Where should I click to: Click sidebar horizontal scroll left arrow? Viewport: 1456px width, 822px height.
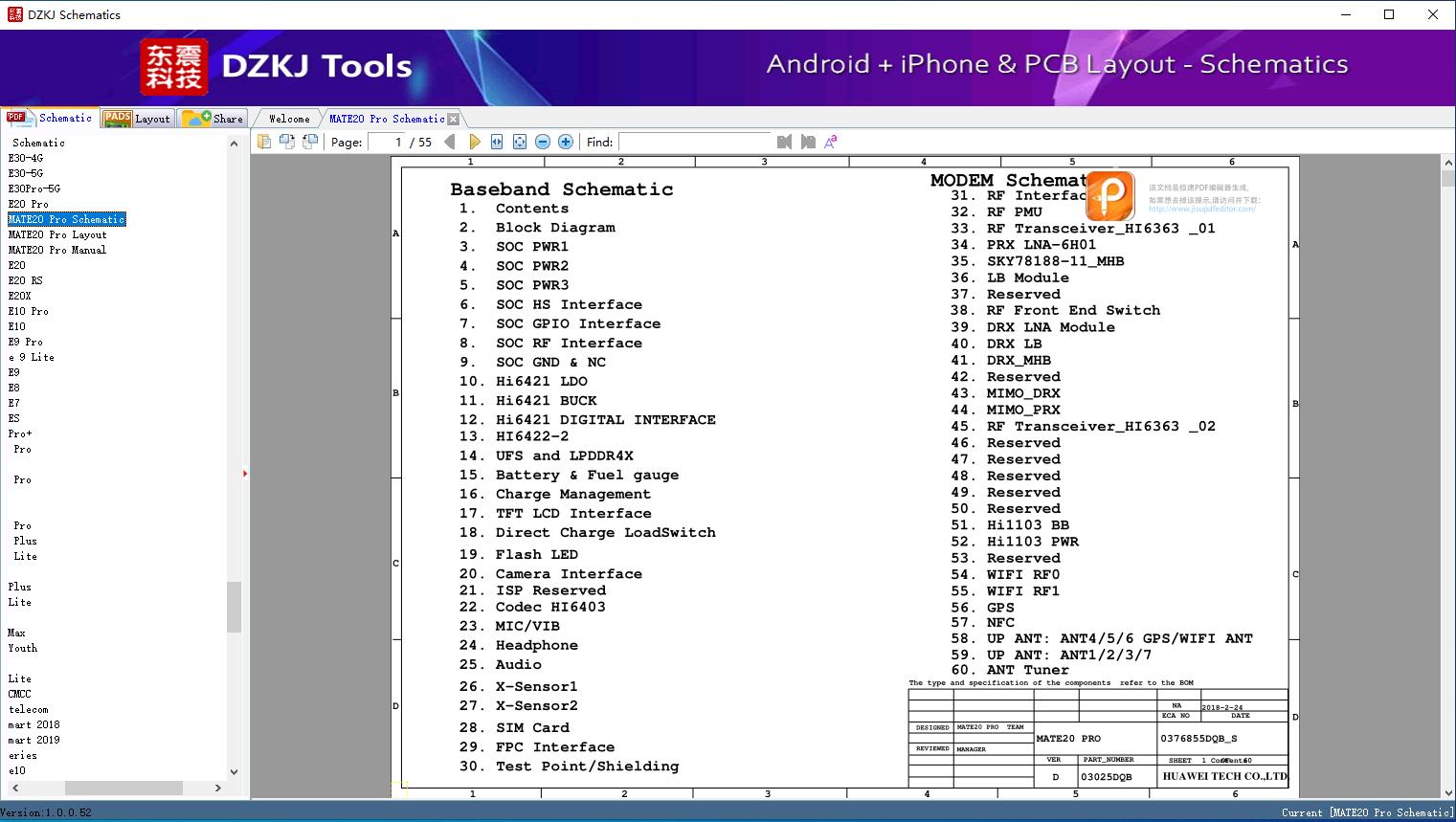click(x=14, y=788)
